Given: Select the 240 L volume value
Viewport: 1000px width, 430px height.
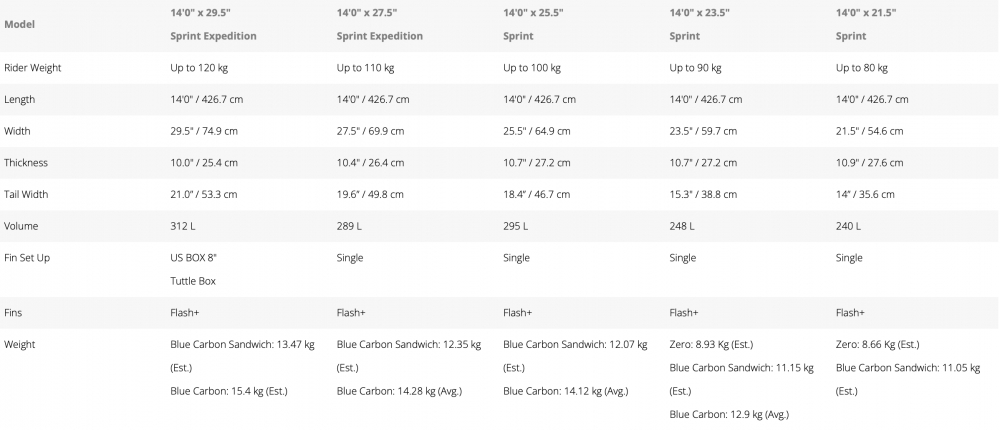Looking at the screenshot, I should click(848, 226).
